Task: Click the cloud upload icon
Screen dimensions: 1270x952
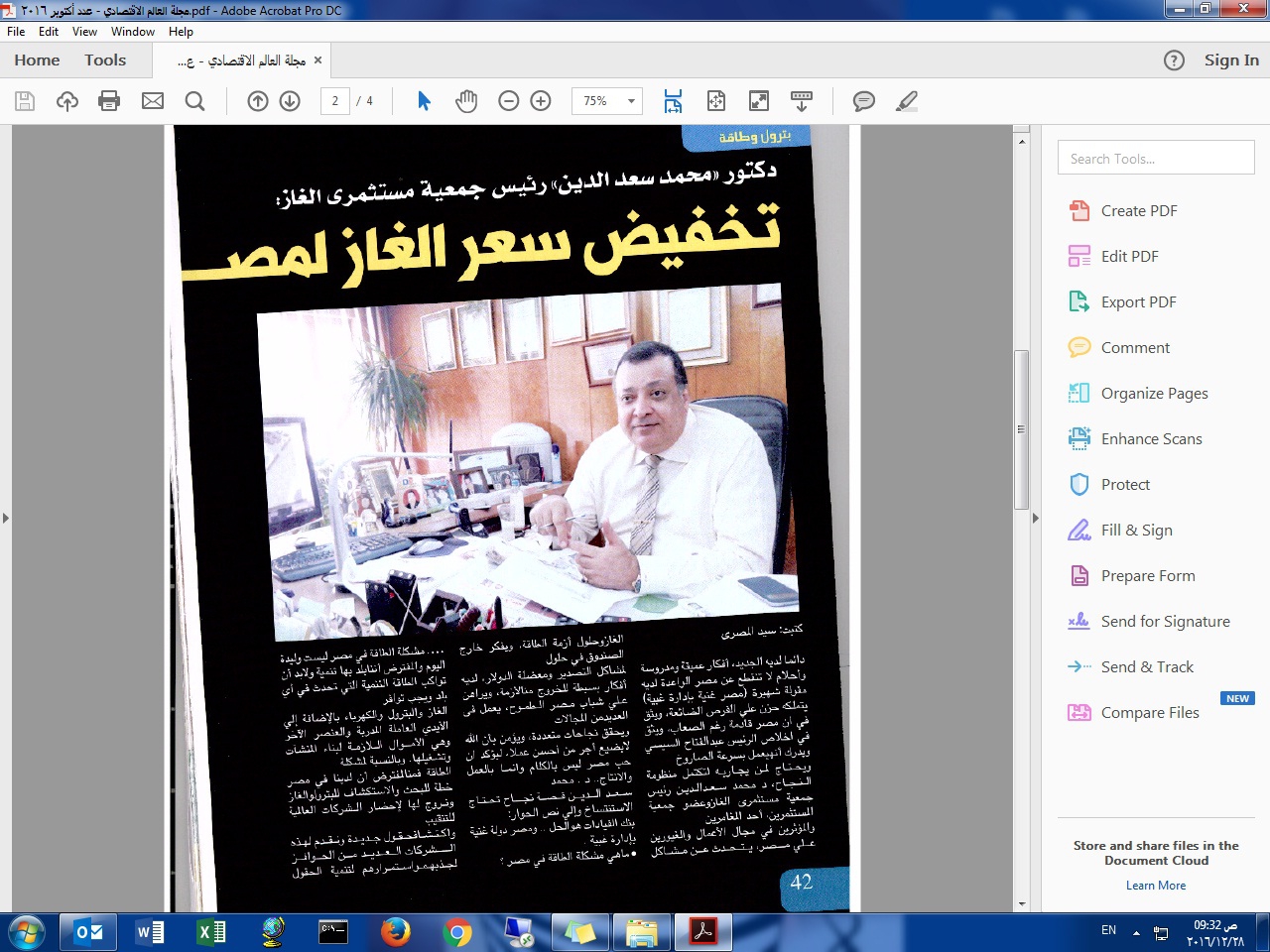Action: tap(67, 101)
